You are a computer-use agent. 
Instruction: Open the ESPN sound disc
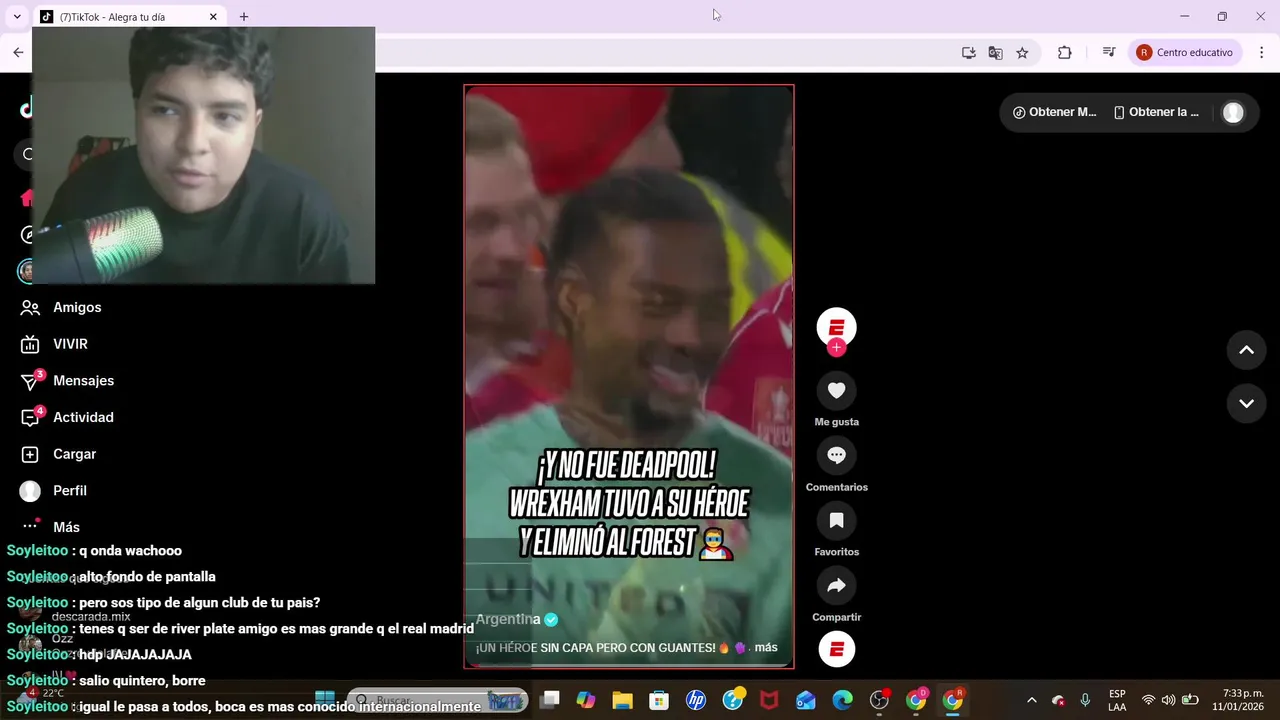[837, 650]
